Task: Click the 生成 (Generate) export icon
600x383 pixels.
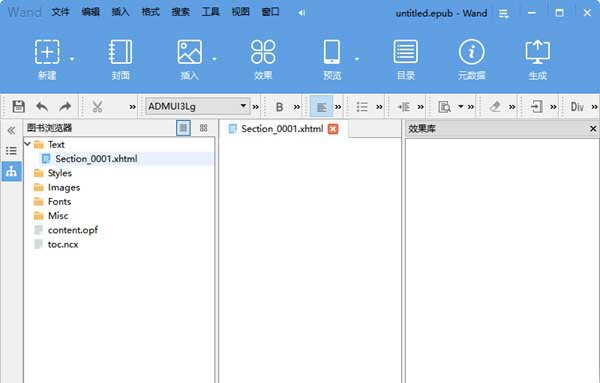Action: pyautogui.click(x=538, y=52)
